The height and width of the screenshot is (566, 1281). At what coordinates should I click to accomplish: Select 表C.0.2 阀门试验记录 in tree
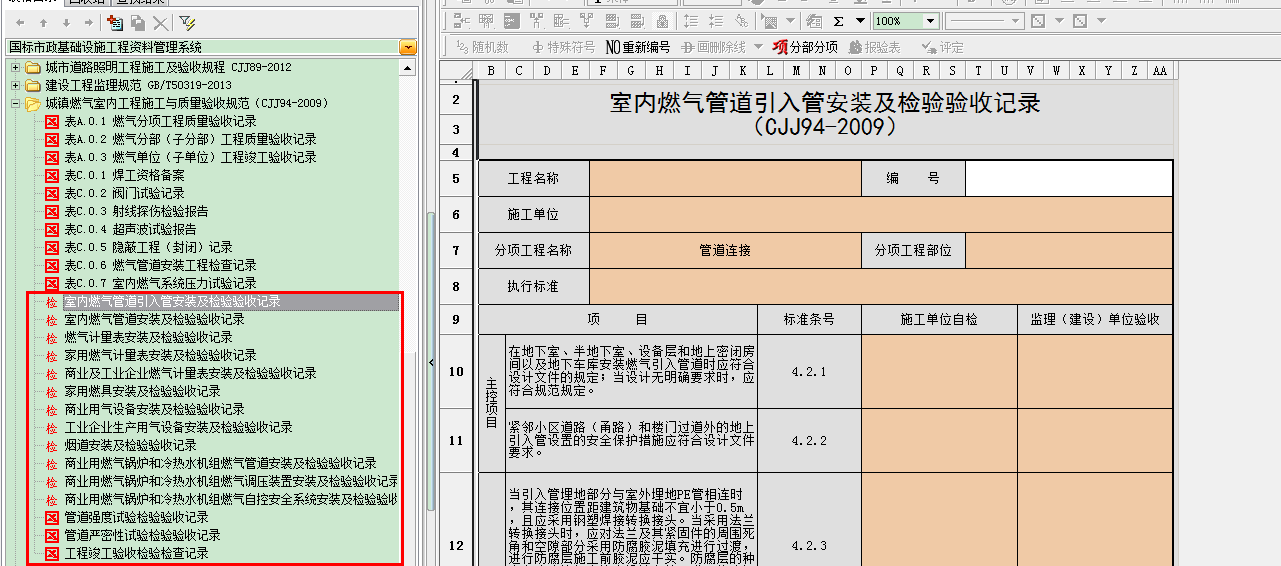(x=124, y=193)
